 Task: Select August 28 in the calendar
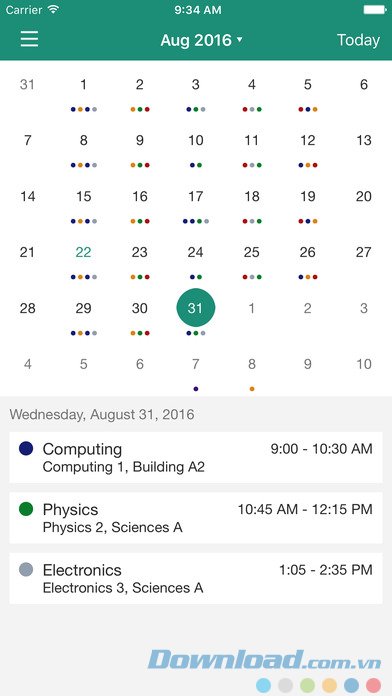28,308
